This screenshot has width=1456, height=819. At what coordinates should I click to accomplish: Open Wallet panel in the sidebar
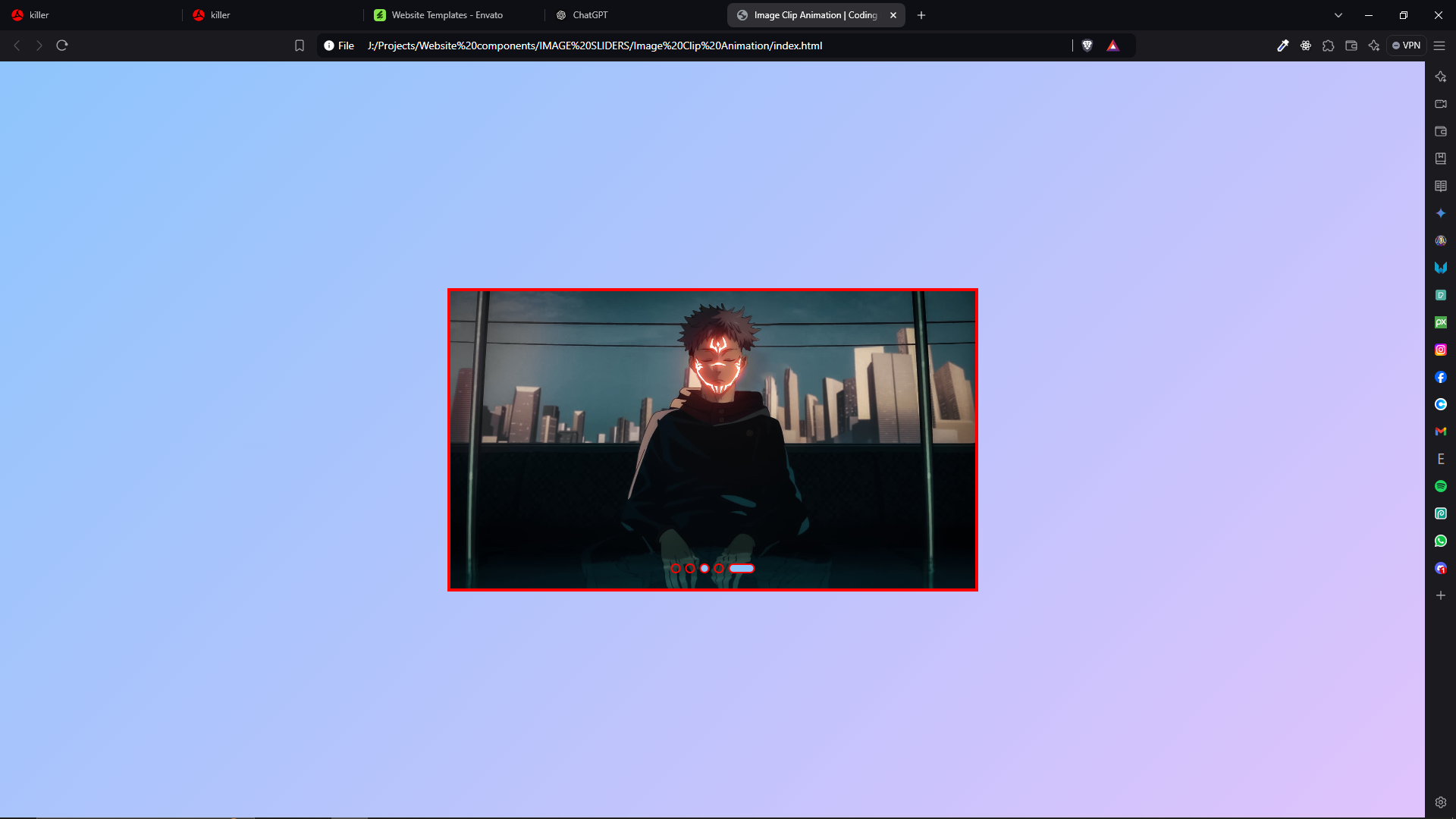[1441, 131]
